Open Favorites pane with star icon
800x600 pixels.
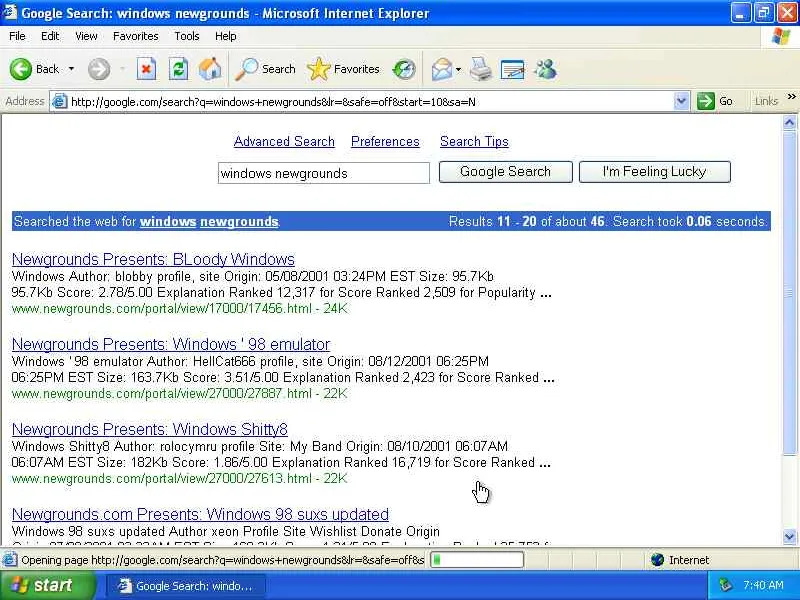(x=343, y=69)
